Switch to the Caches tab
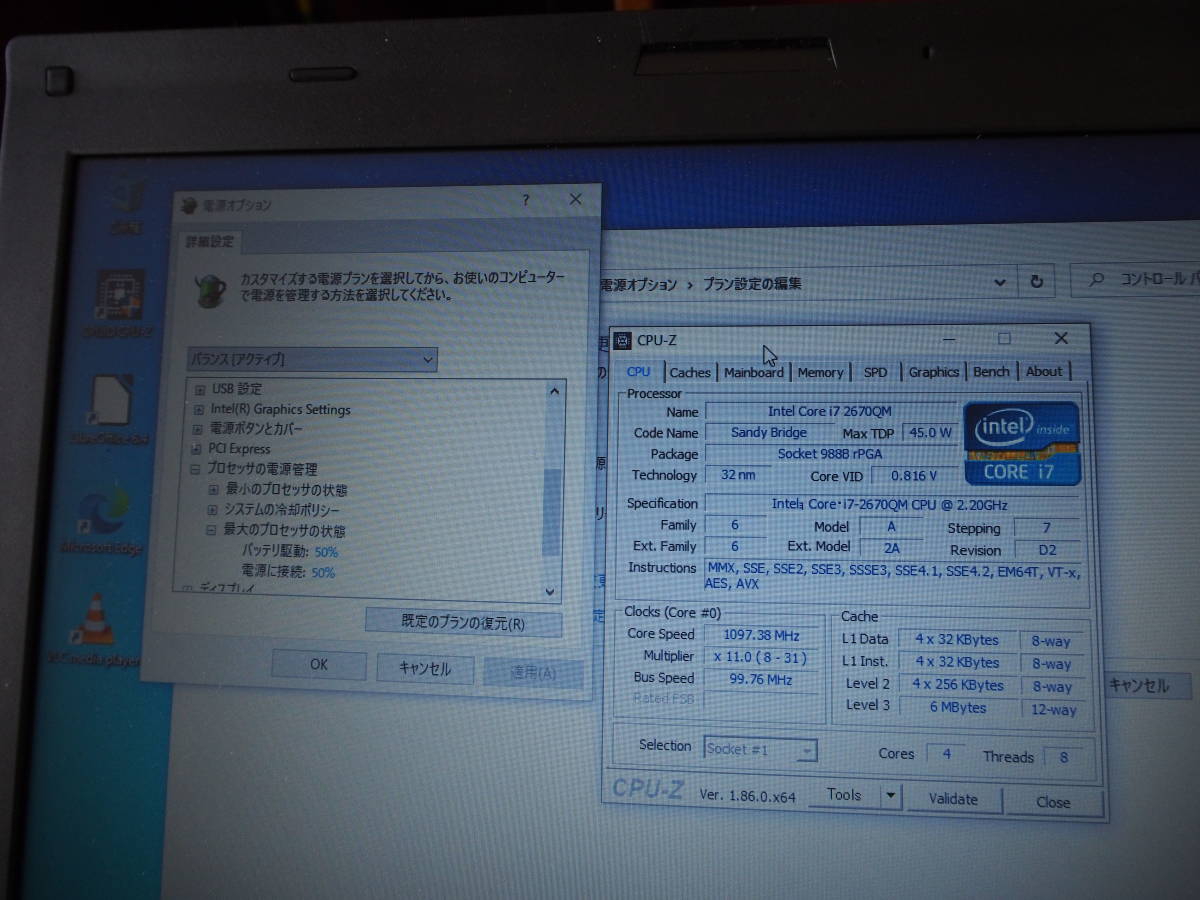The height and width of the screenshot is (900, 1200). [x=690, y=372]
